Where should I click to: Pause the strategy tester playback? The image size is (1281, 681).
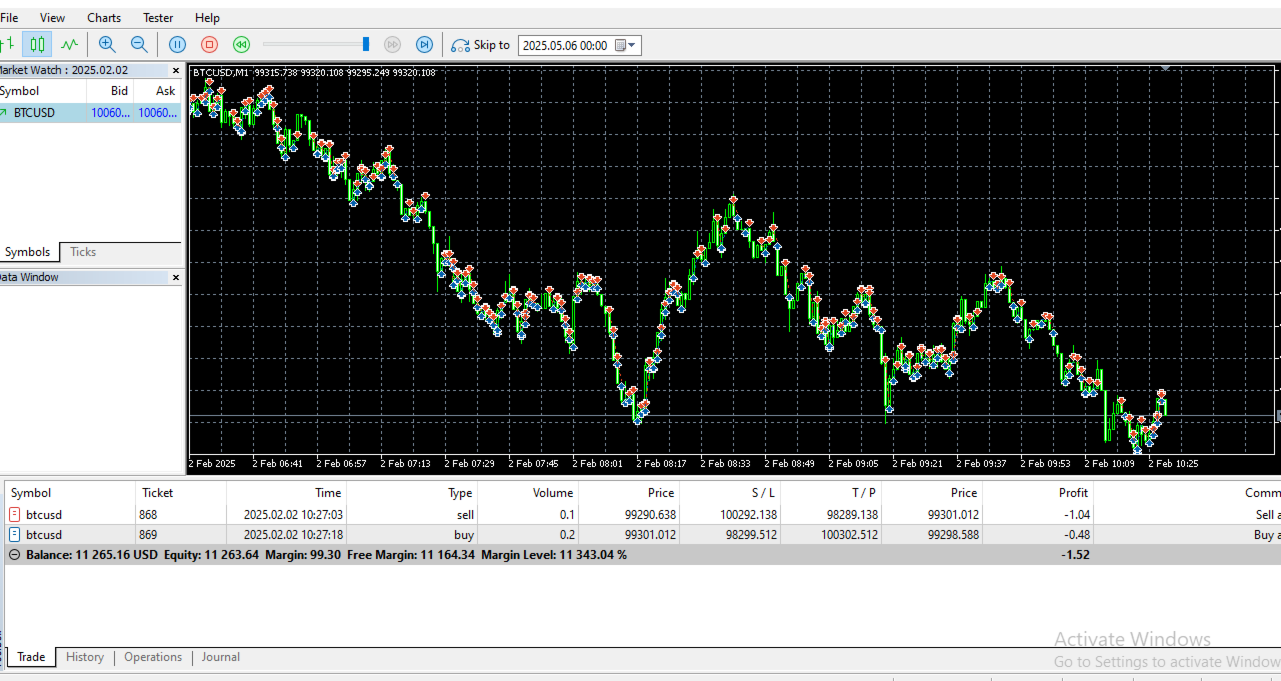(x=177, y=44)
